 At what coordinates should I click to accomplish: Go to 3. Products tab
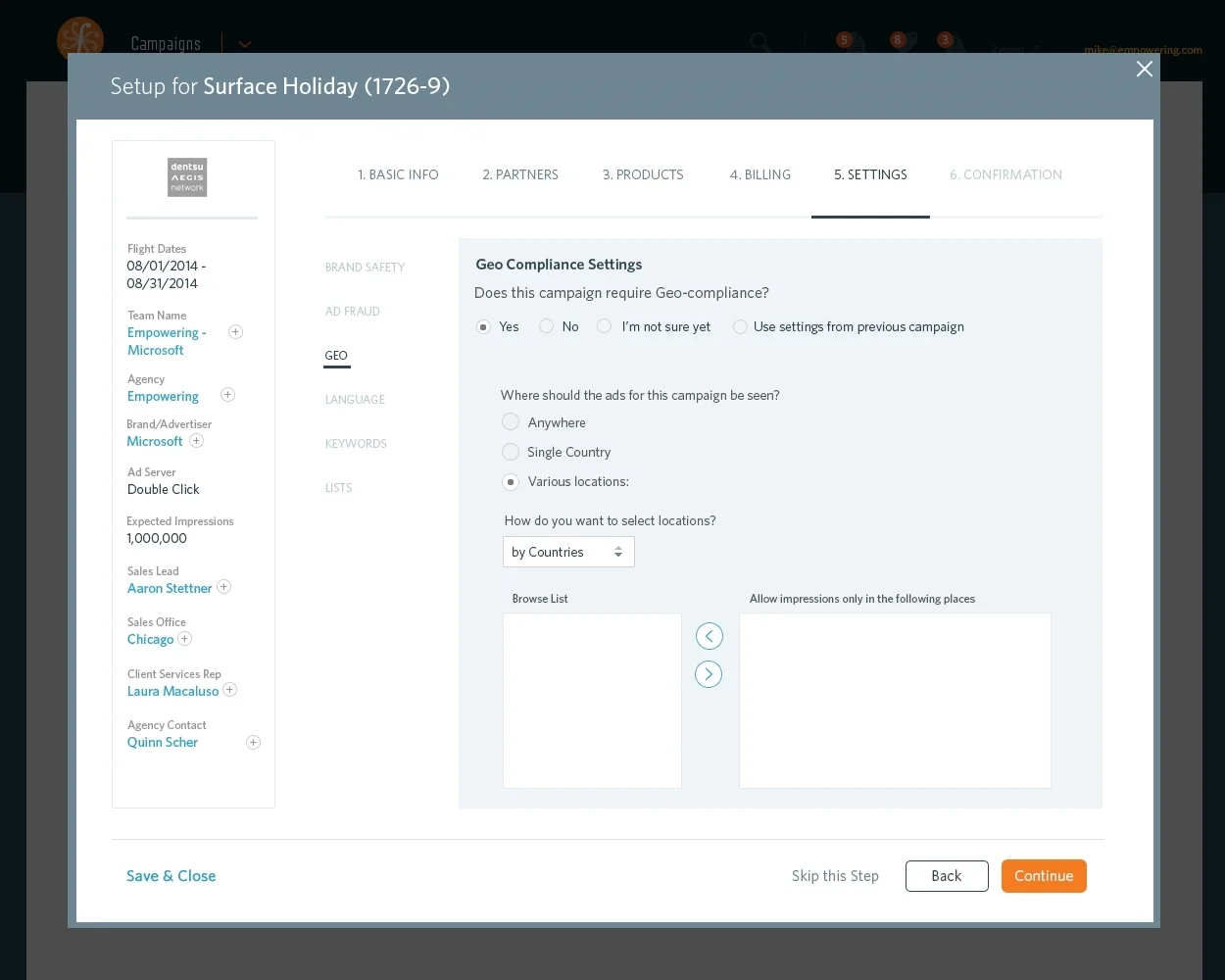tap(643, 174)
